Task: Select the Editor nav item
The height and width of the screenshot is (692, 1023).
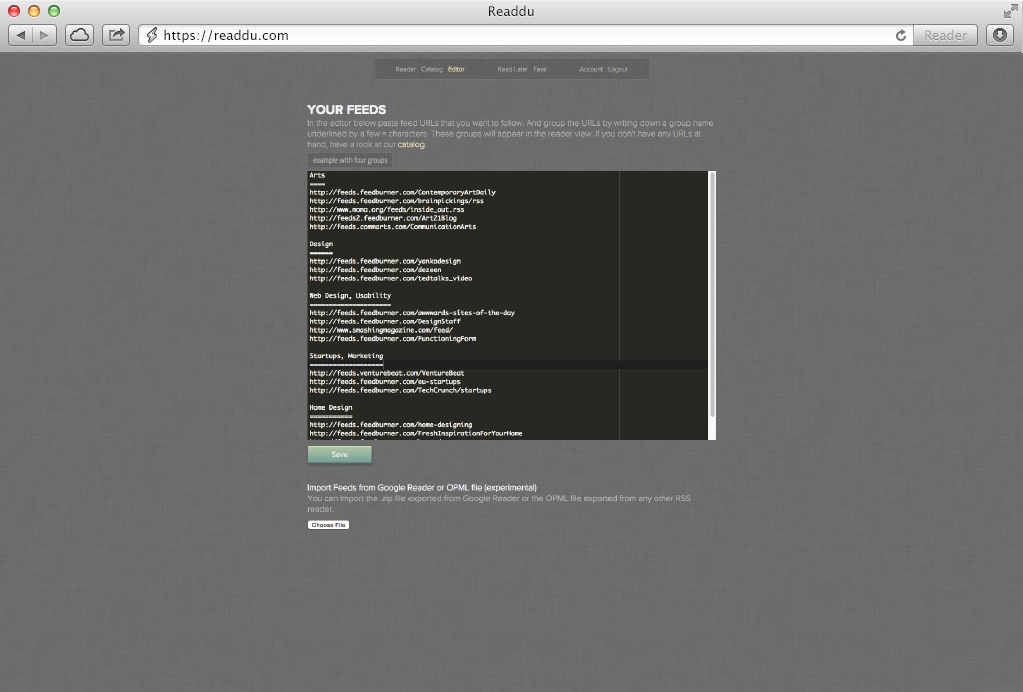Action: coord(456,69)
